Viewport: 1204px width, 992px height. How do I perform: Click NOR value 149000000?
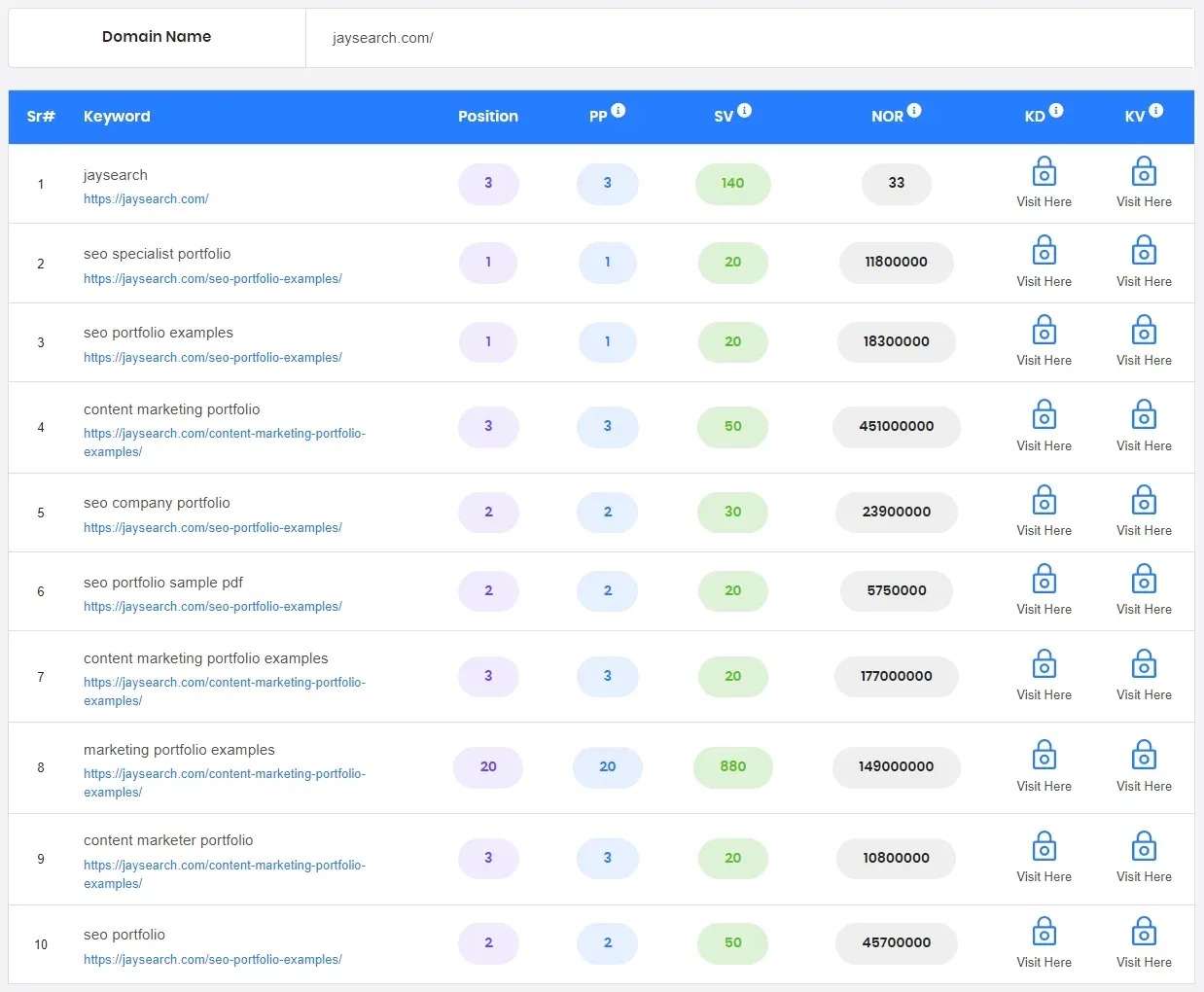[x=897, y=766]
